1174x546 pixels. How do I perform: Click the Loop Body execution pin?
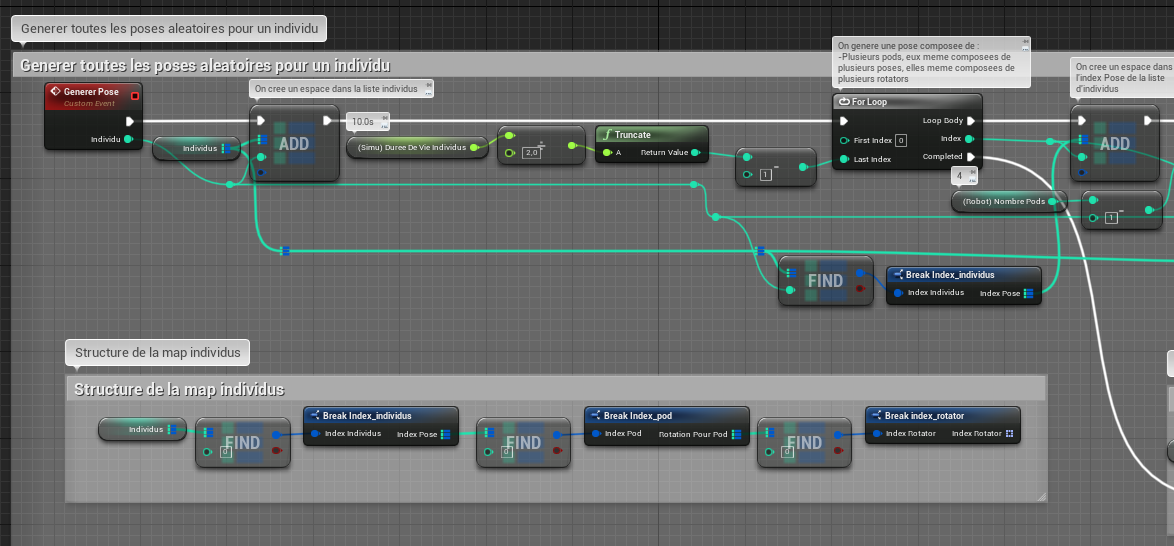[x=970, y=121]
